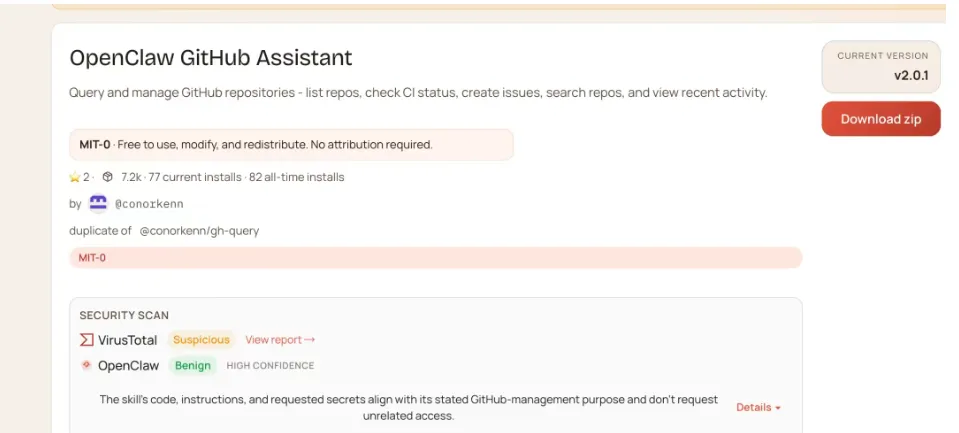Open the @conorkenn author profile

149,204
